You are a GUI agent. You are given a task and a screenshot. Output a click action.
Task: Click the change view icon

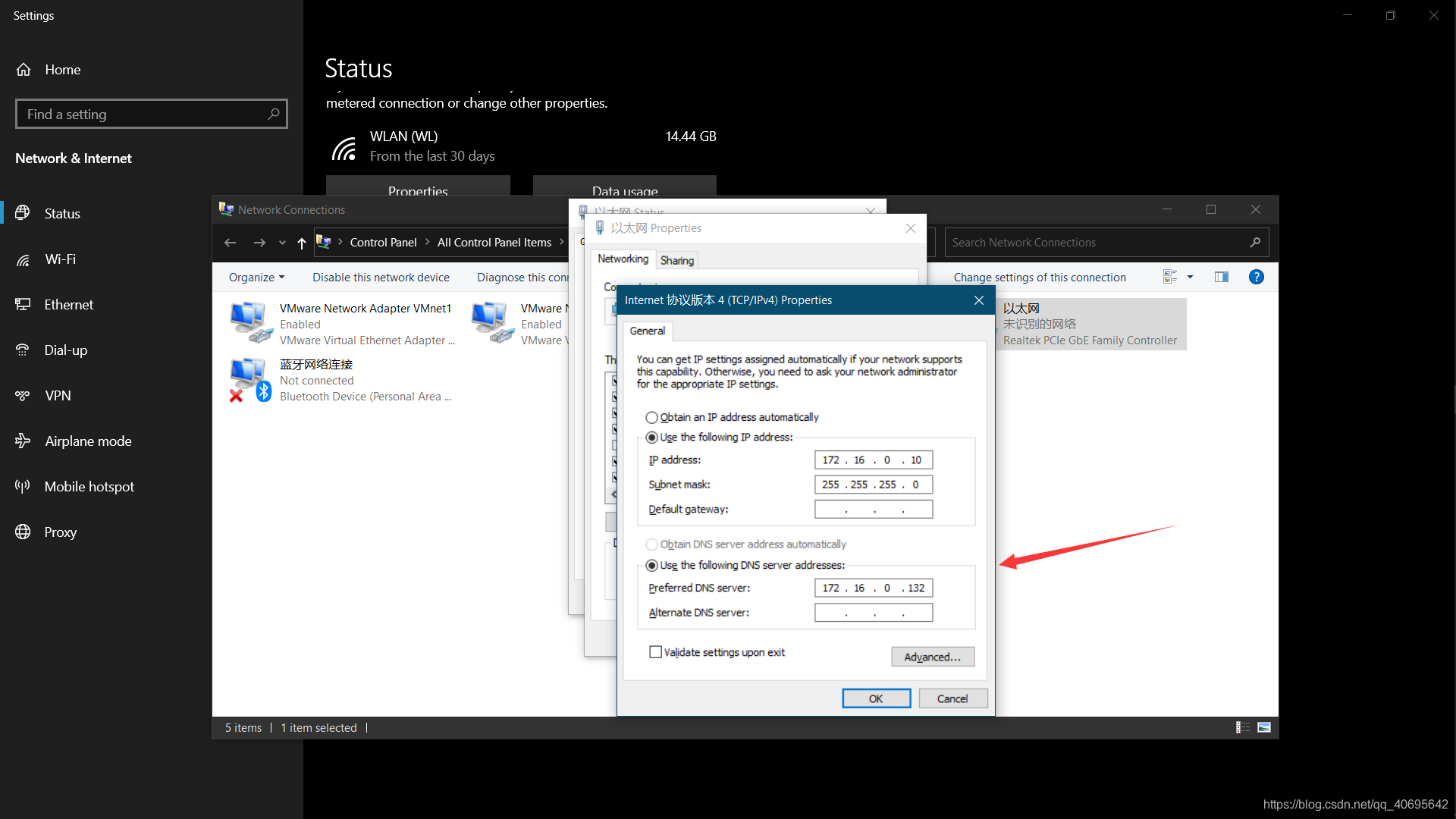(x=1170, y=277)
